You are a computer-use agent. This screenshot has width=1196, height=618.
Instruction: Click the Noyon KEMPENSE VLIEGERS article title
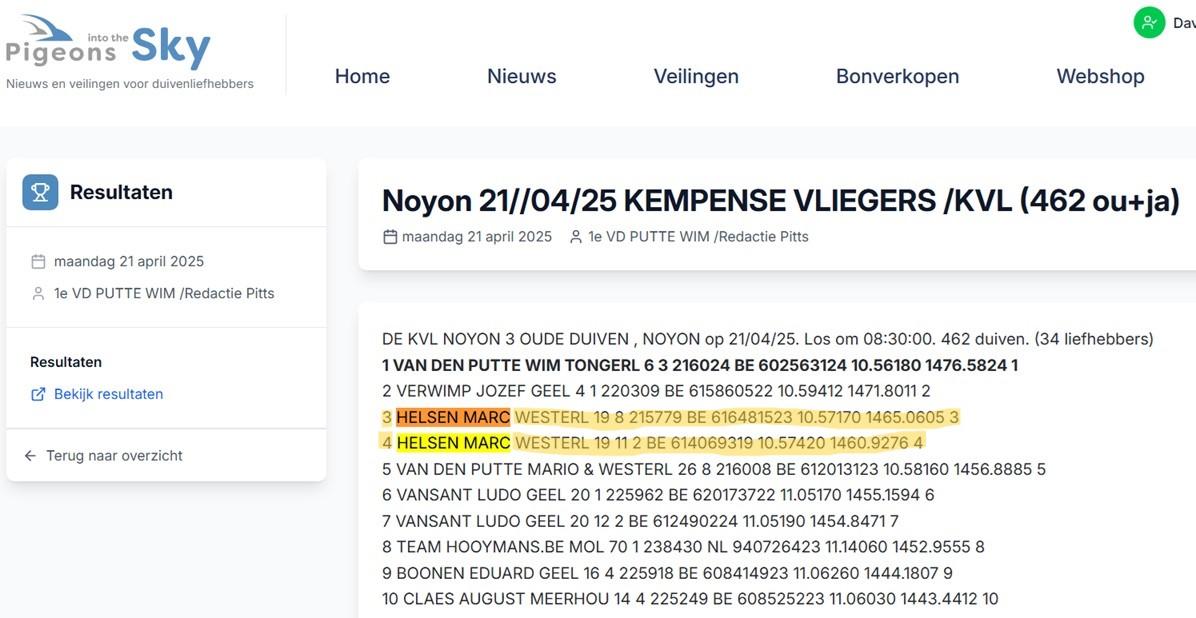coord(780,200)
